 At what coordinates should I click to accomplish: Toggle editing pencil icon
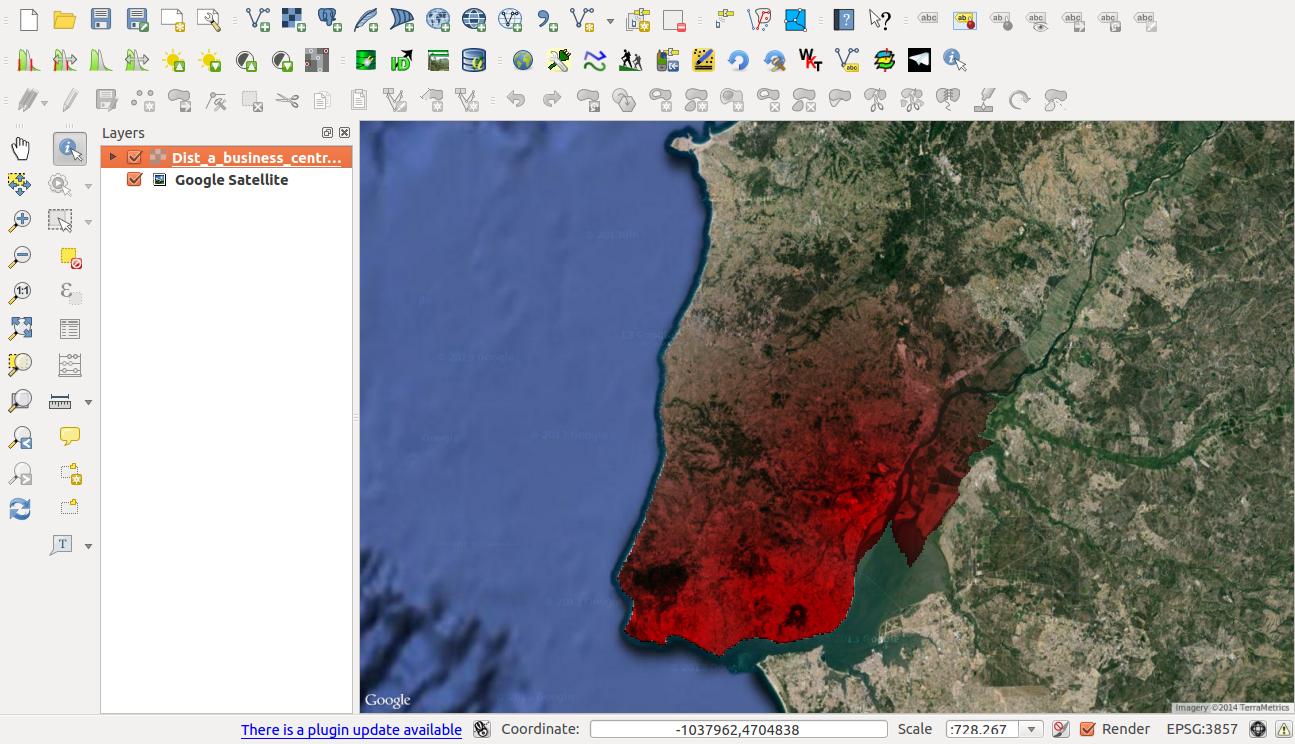pyautogui.click(x=70, y=100)
